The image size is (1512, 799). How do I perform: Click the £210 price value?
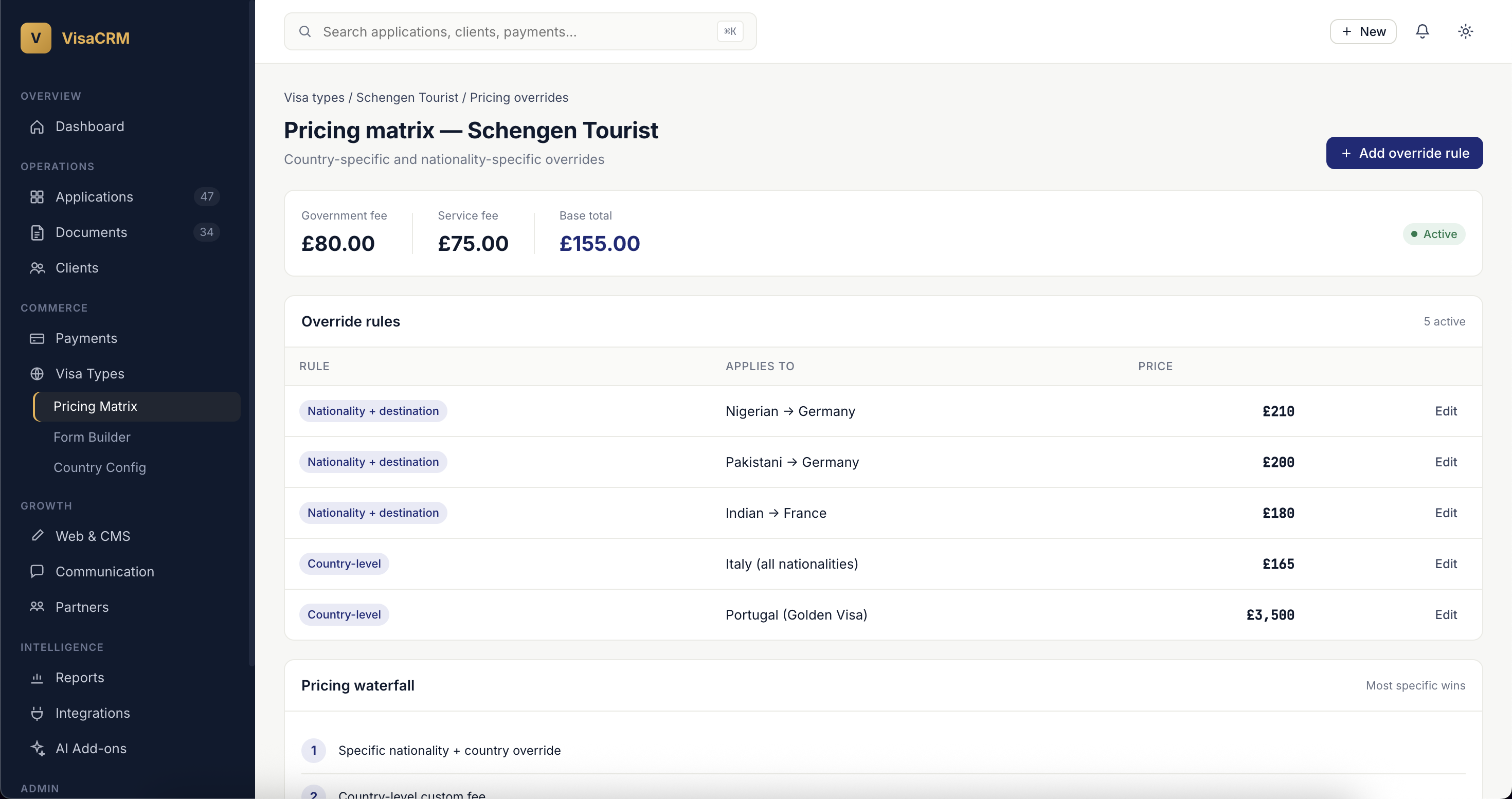pyautogui.click(x=1278, y=411)
